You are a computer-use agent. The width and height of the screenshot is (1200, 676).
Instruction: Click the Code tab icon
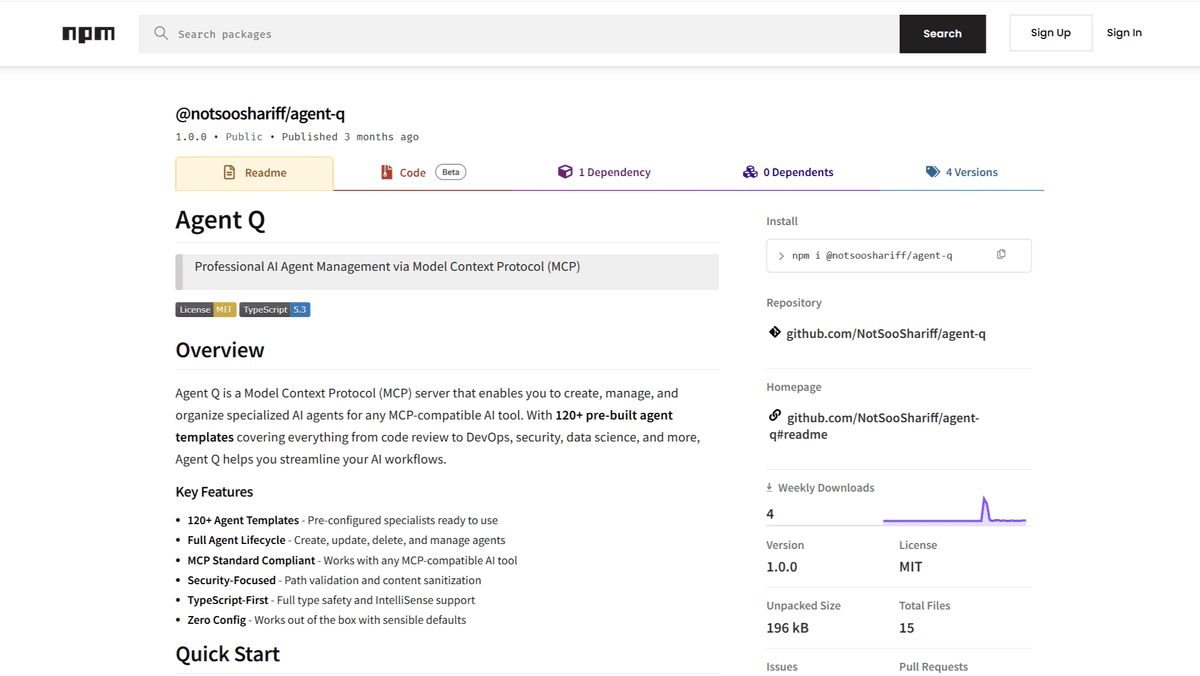pos(387,173)
